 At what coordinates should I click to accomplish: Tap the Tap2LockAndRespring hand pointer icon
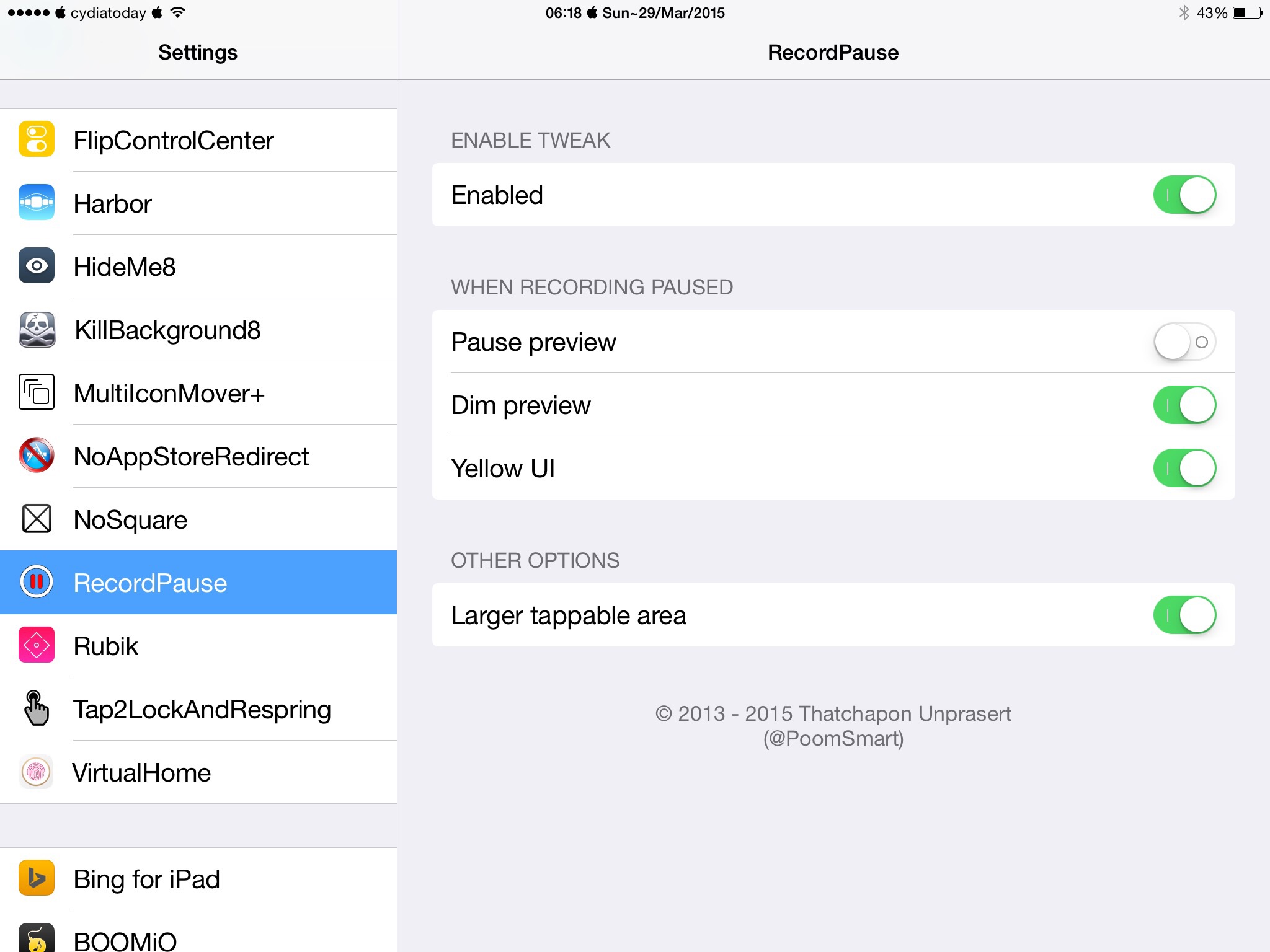tap(37, 708)
